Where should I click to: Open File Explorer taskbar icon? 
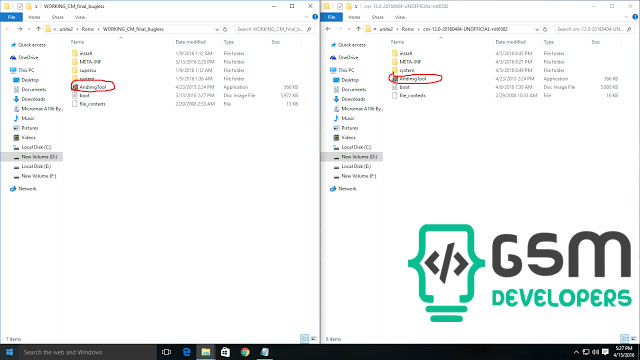(206, 352)
